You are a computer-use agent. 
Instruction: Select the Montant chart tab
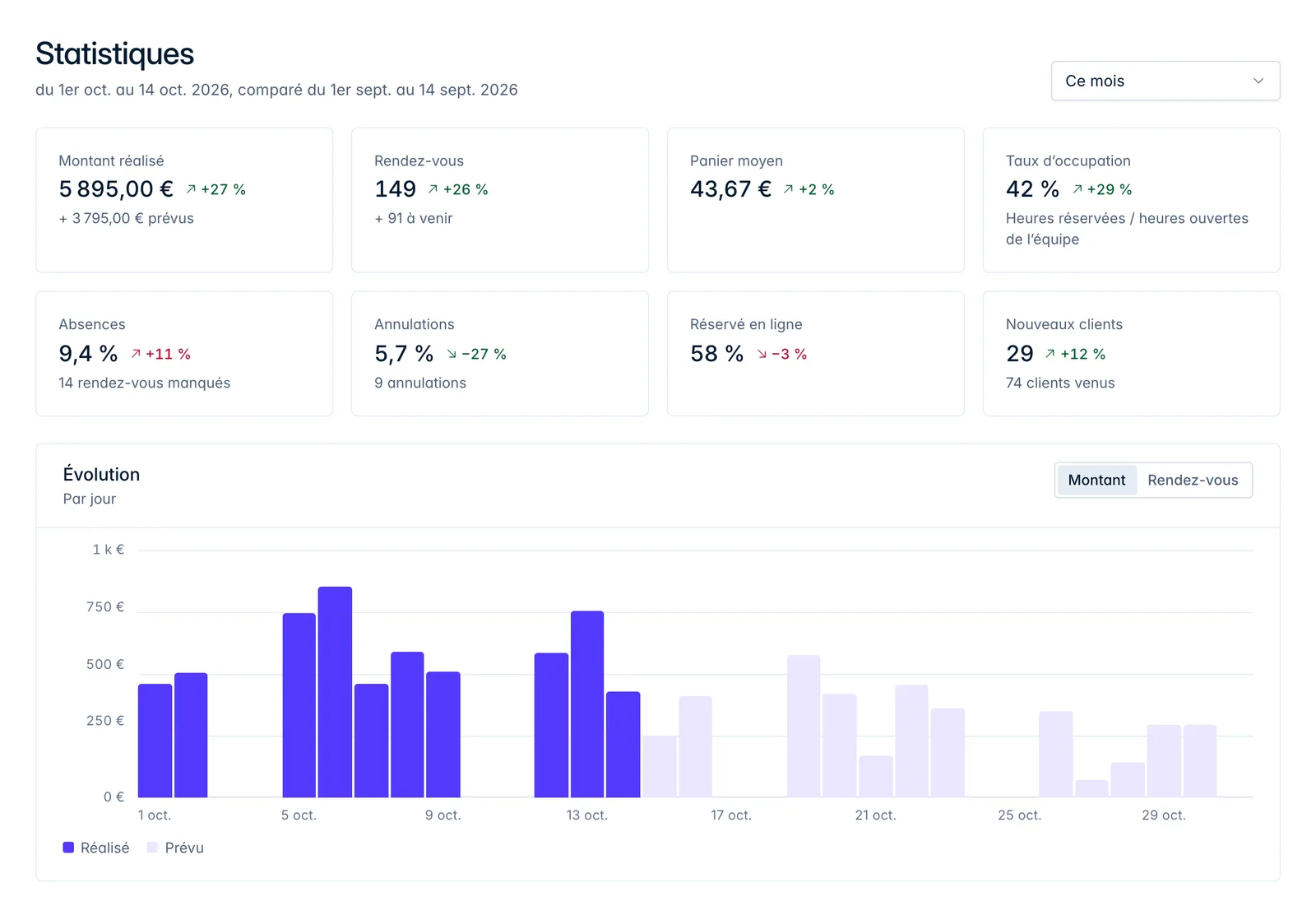click(1096, 480)
